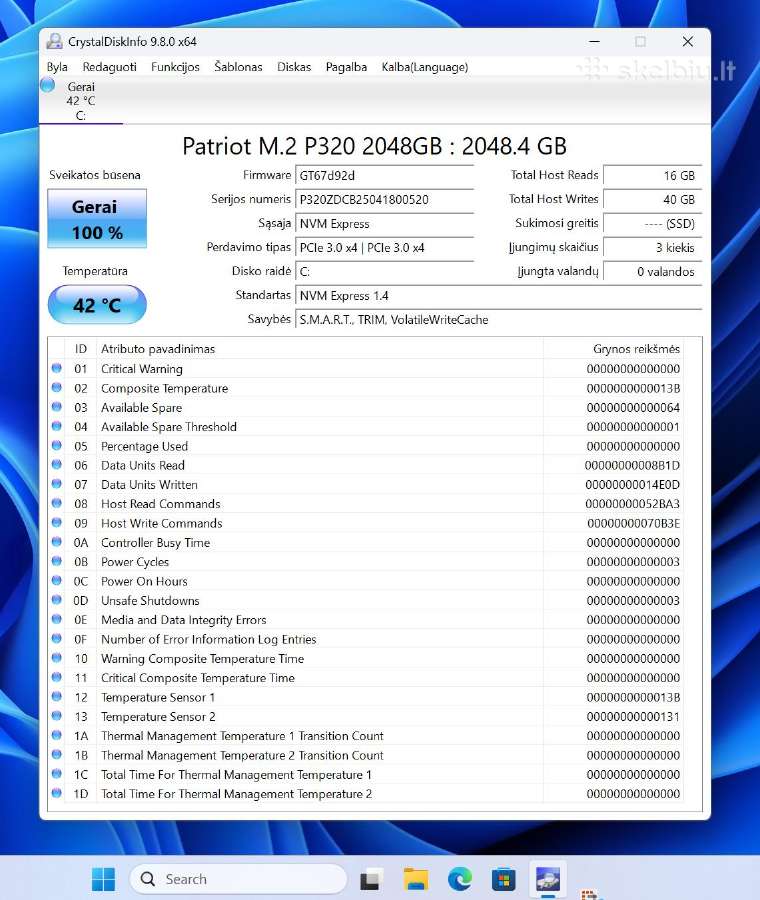Click the Total Host Reads value 16 GB

coord(653,176)
